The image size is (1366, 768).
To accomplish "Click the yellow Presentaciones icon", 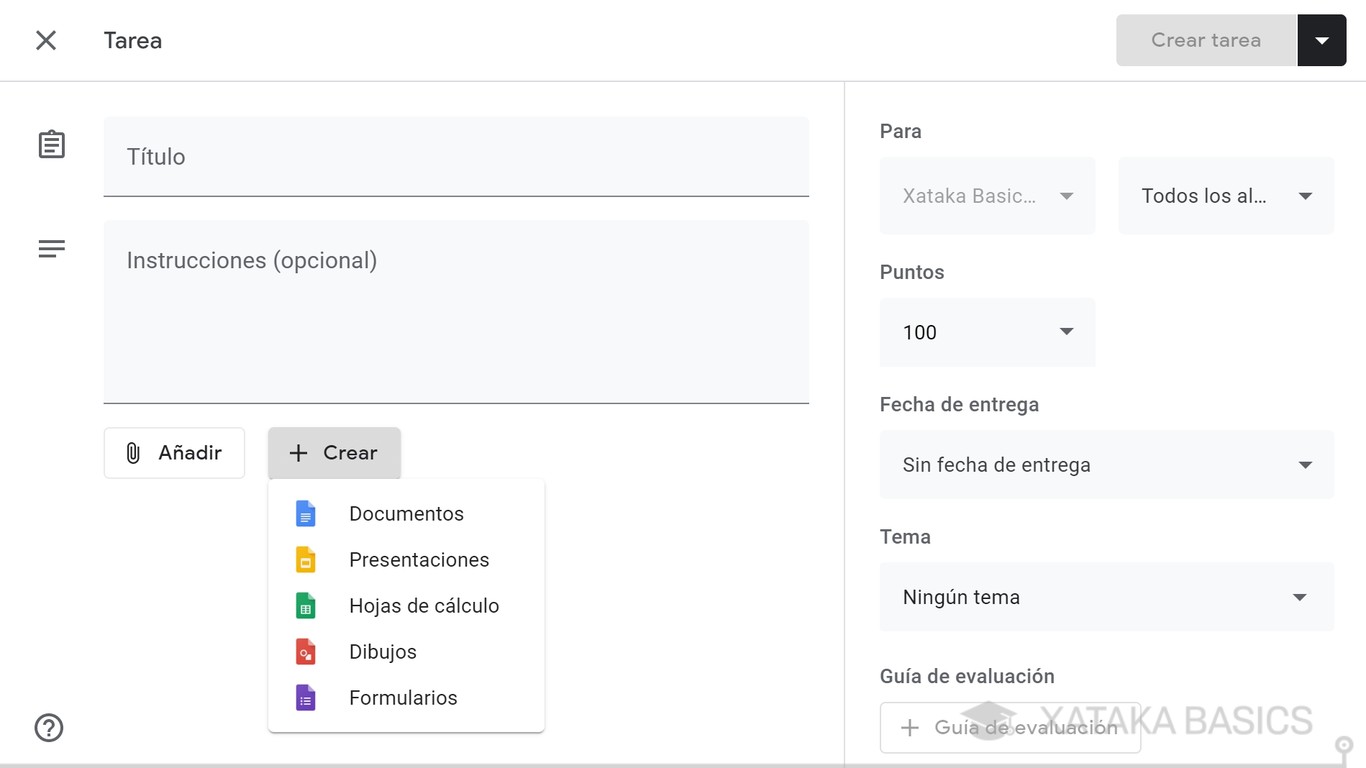I will pos(305,559).
